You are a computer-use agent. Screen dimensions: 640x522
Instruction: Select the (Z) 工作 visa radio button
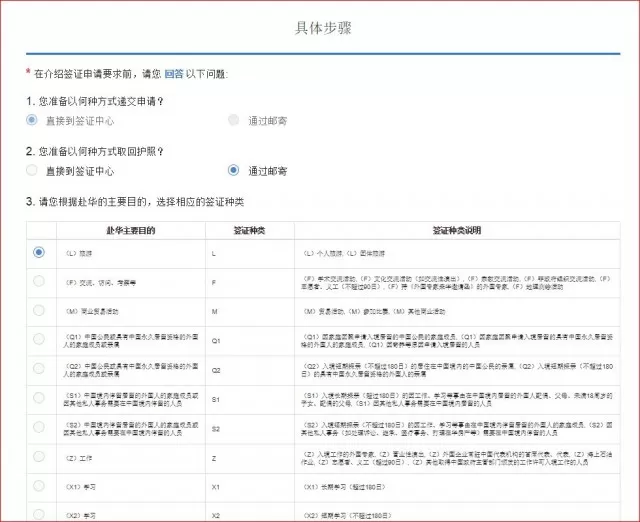tap(39, 457)
